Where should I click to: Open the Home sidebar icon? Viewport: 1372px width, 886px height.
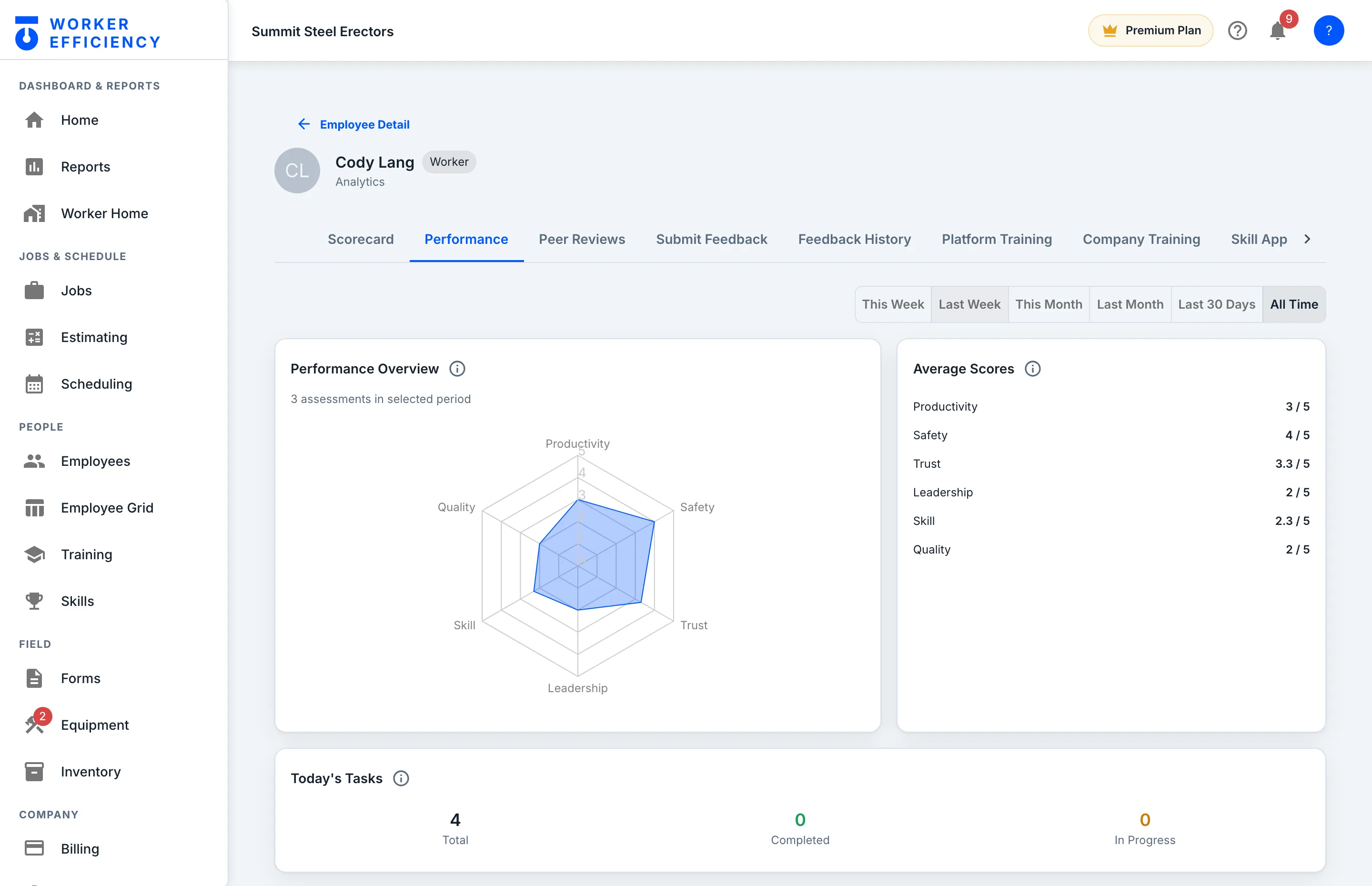coord(34,120)
